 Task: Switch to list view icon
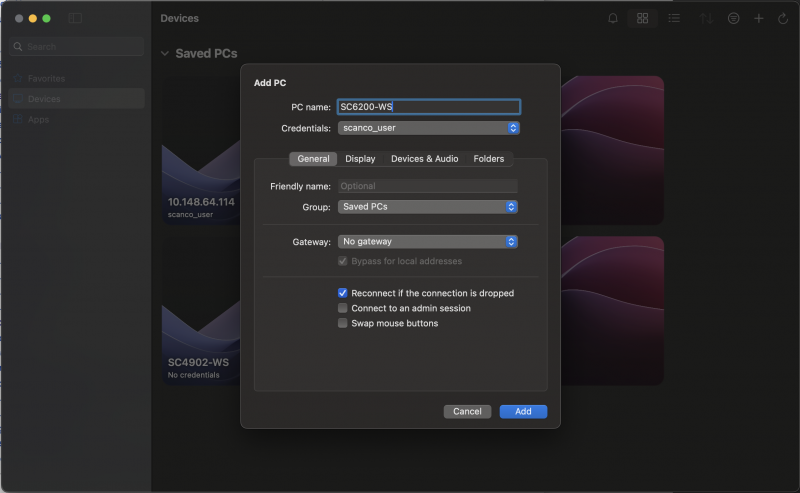tap(674, 18)
